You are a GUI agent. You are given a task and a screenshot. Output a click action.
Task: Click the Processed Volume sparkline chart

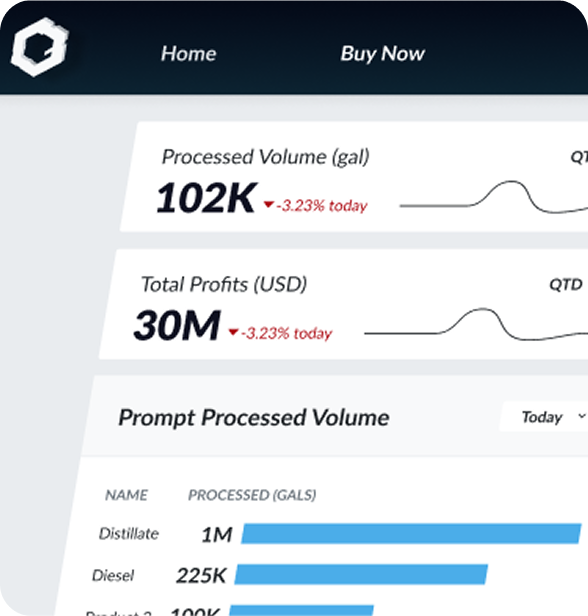point(494,197)
